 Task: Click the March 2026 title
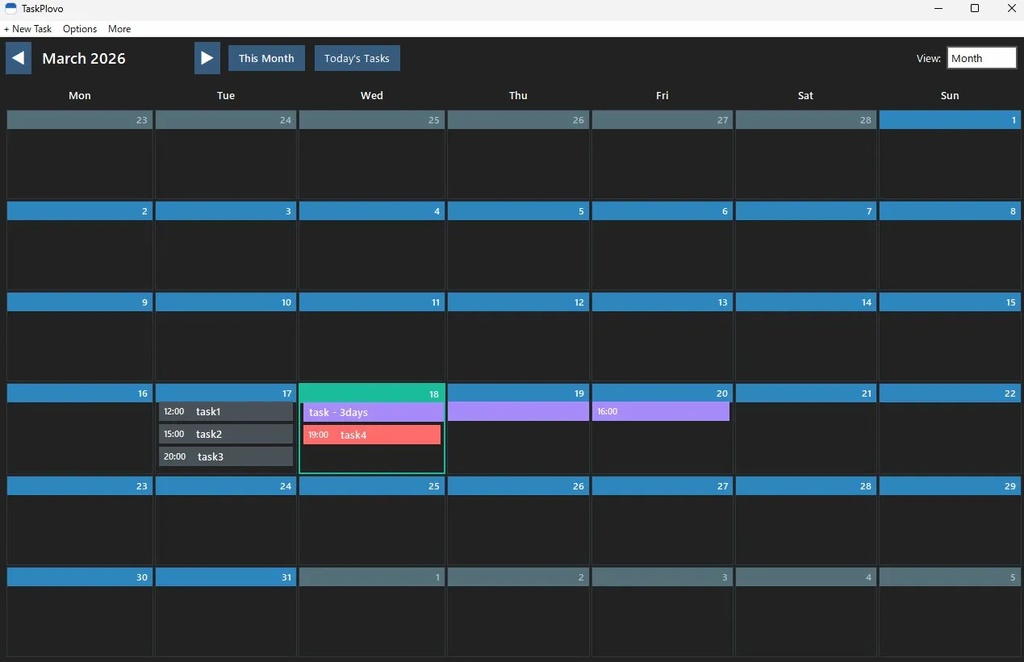[84, 58]
